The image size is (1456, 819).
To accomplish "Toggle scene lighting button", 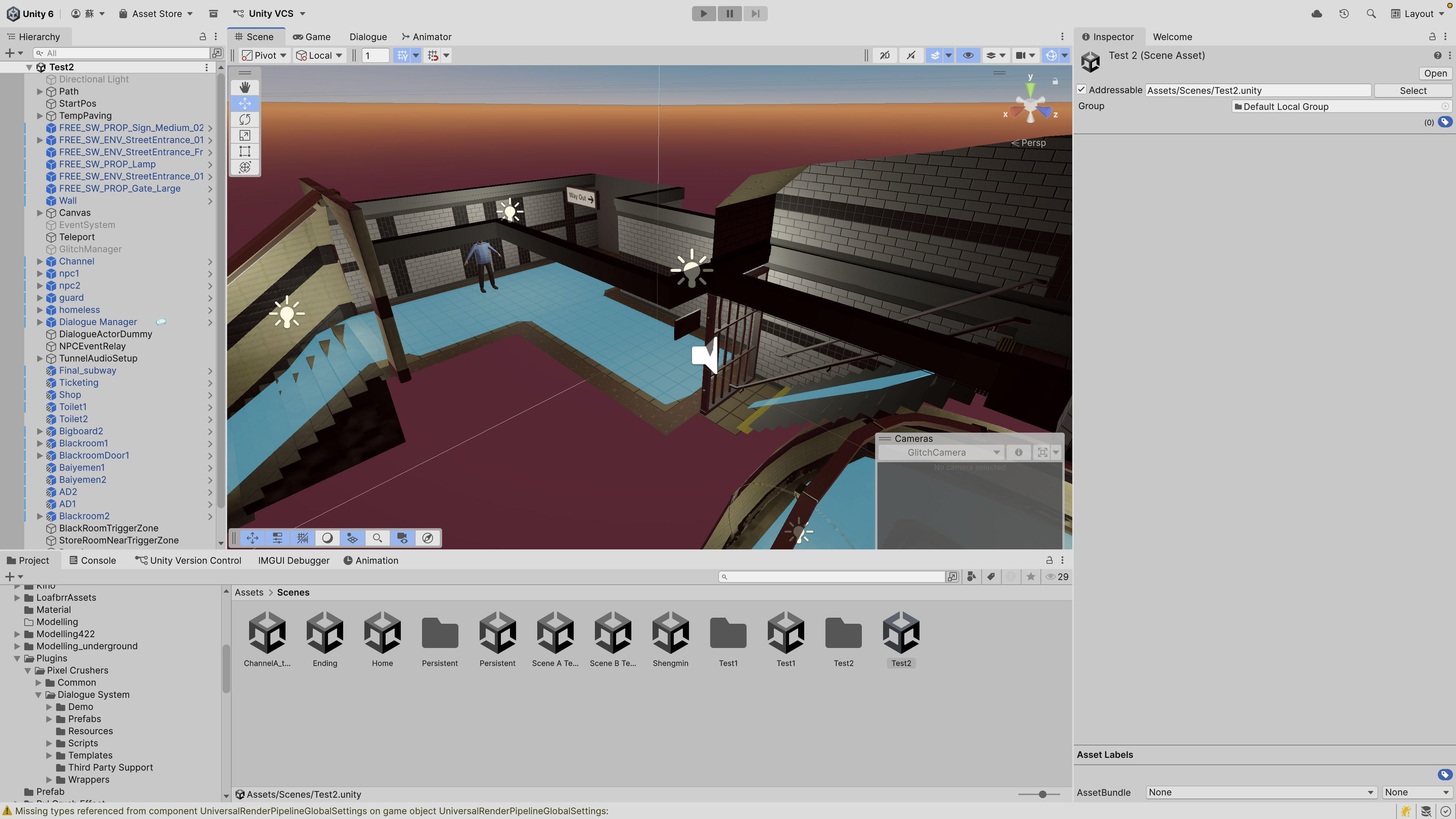I will click(910, 55).
